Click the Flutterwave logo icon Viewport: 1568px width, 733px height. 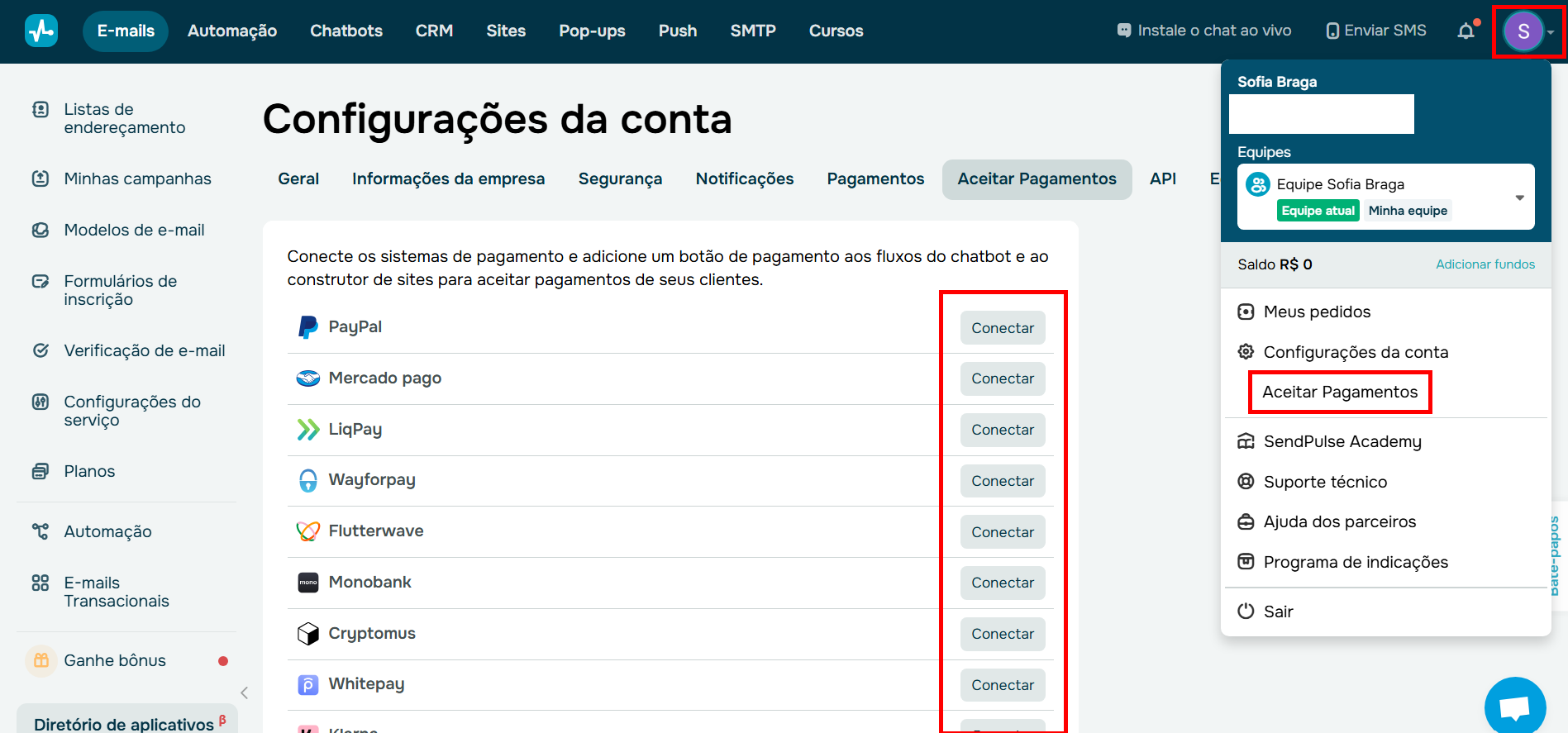click(308, 531)
